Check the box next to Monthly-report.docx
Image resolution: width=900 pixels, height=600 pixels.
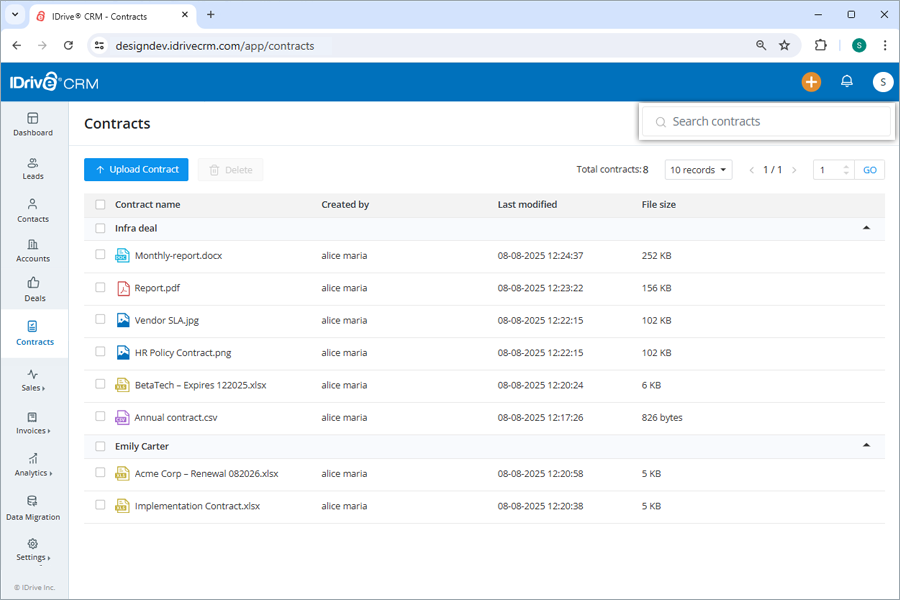(x=100, y=255)
